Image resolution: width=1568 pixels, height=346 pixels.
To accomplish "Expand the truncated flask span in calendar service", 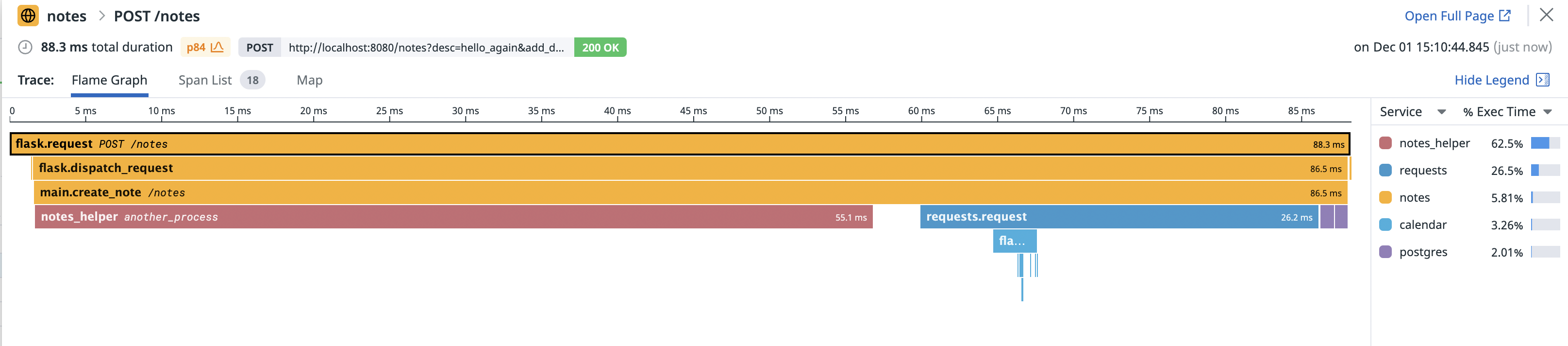I will 1016,241.
